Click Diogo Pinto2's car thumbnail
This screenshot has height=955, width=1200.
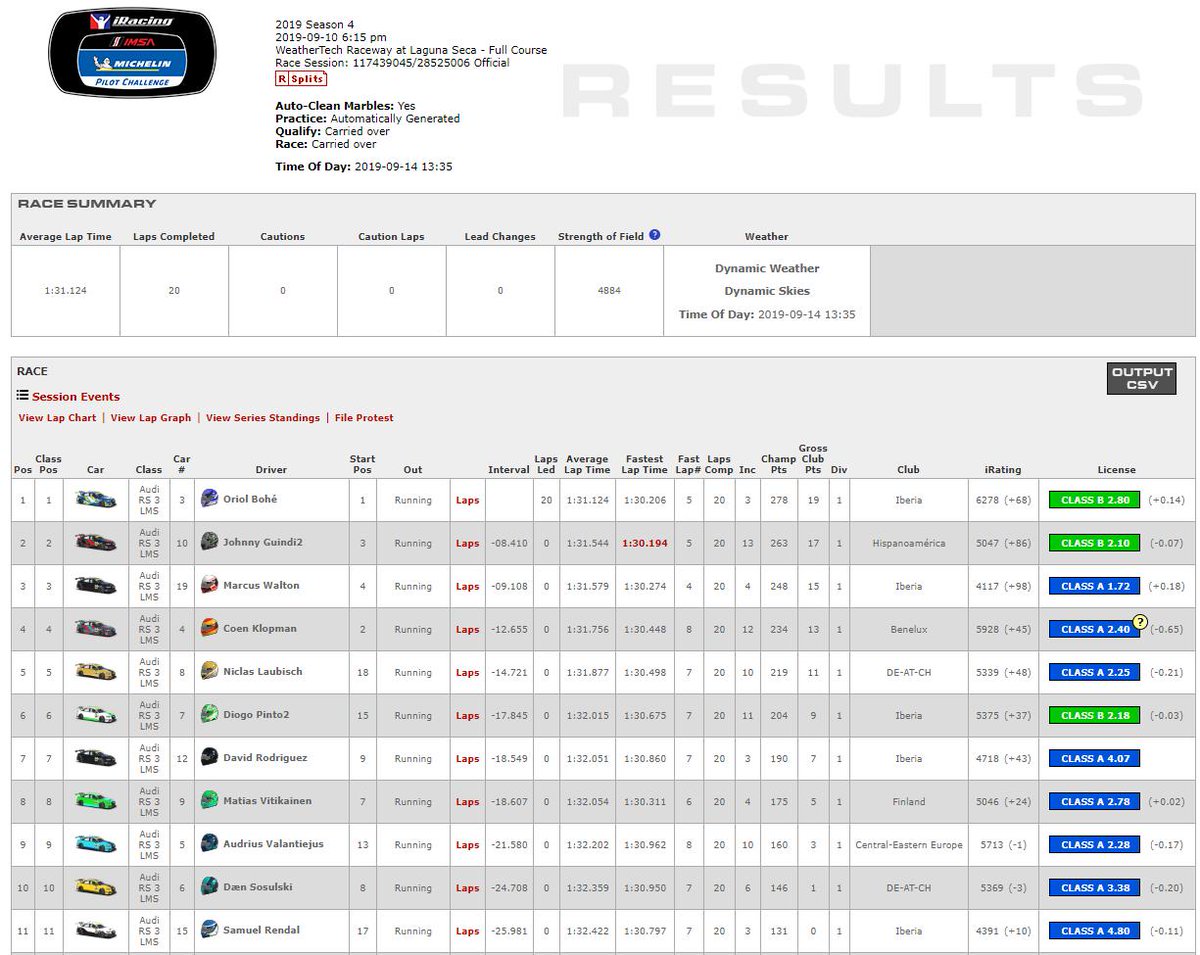96,714
